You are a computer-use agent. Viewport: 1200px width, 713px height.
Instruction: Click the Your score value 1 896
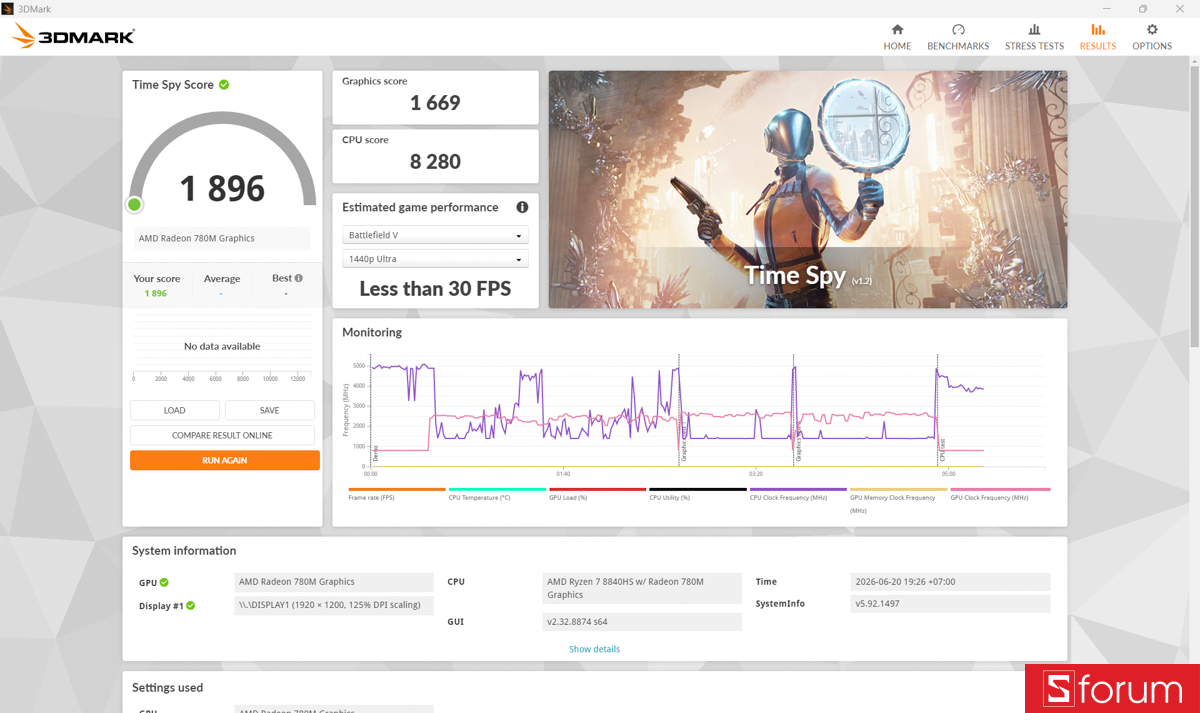[156, 293]
